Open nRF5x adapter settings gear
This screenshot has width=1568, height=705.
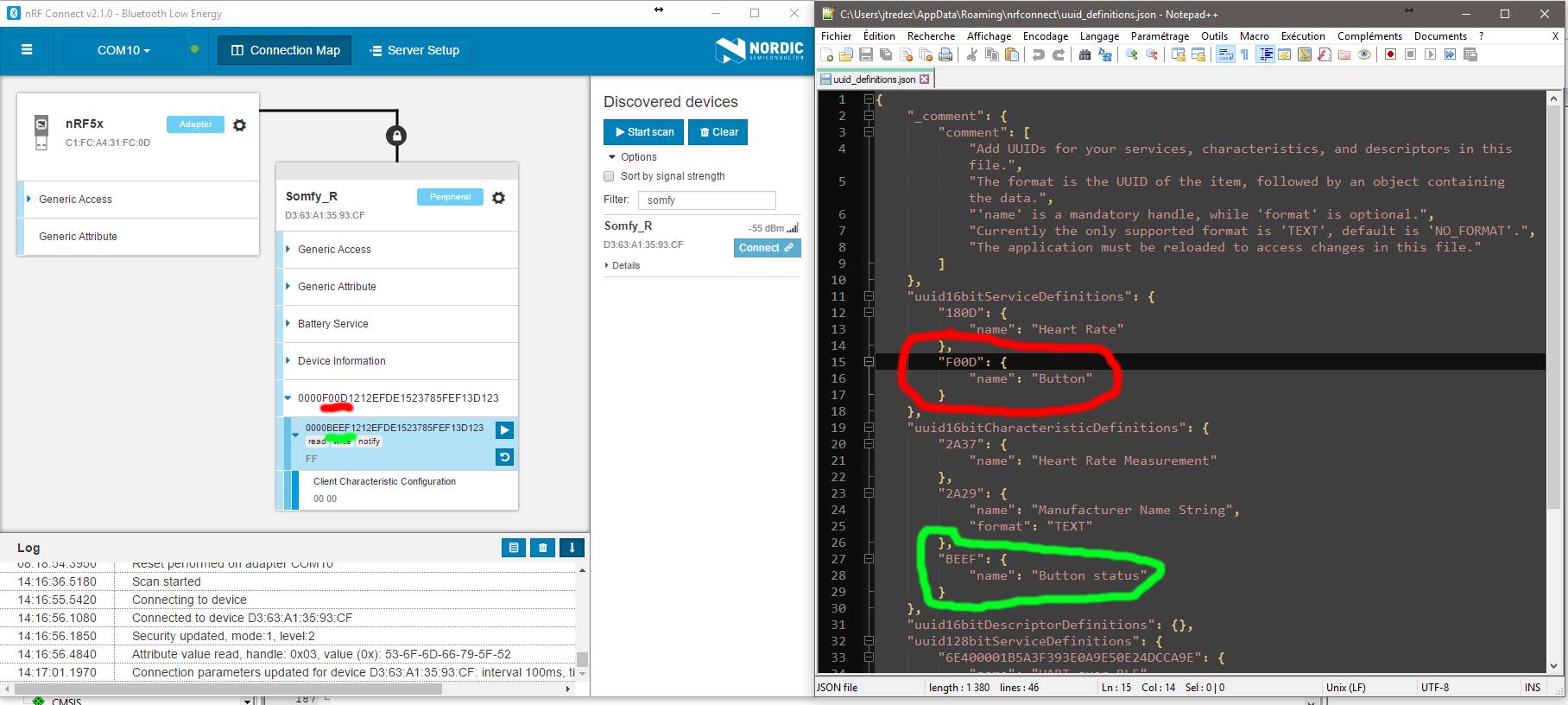(x=240, y=125)
